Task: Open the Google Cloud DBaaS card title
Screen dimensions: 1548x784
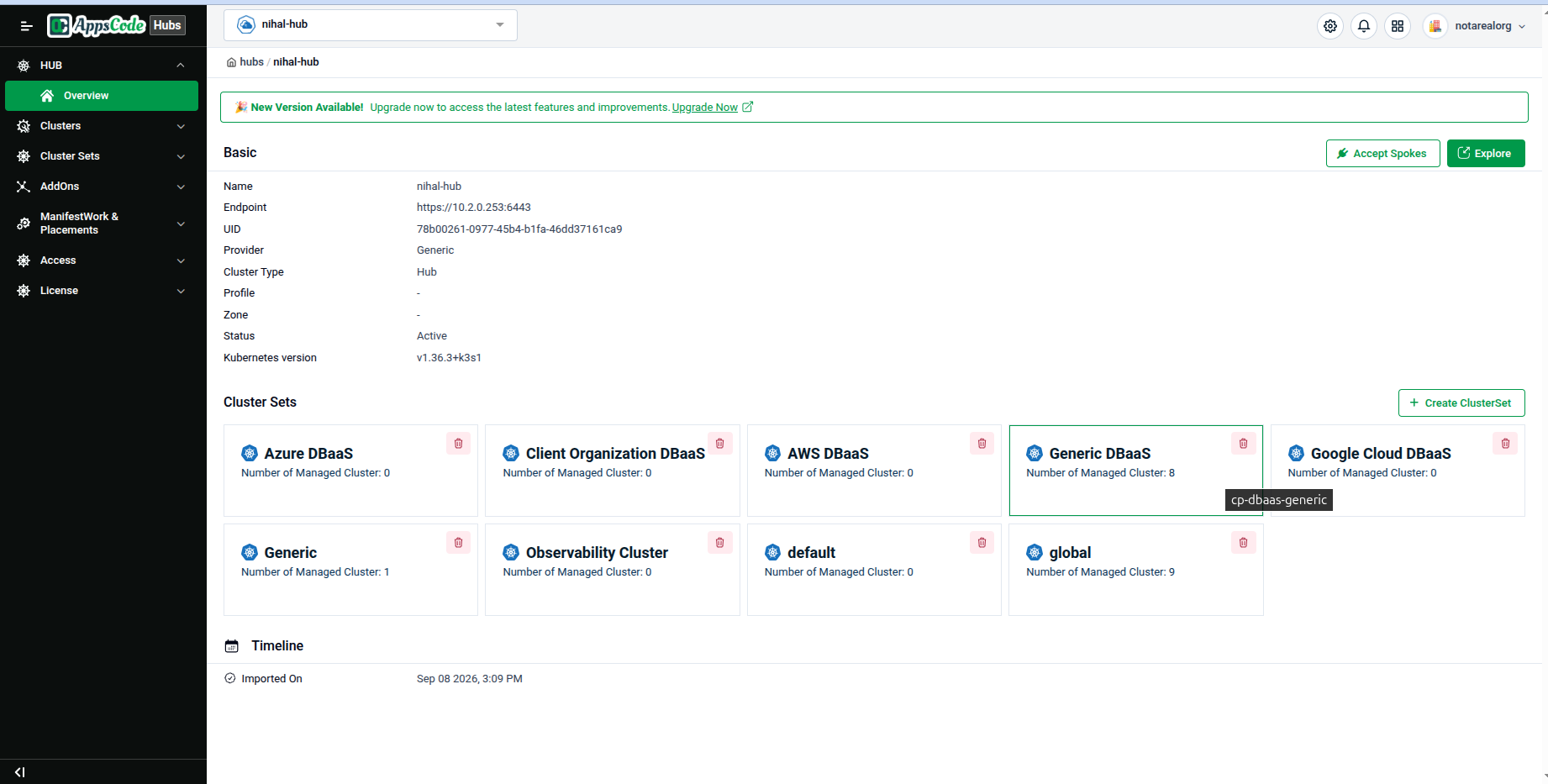Action: click(1381, 454)
